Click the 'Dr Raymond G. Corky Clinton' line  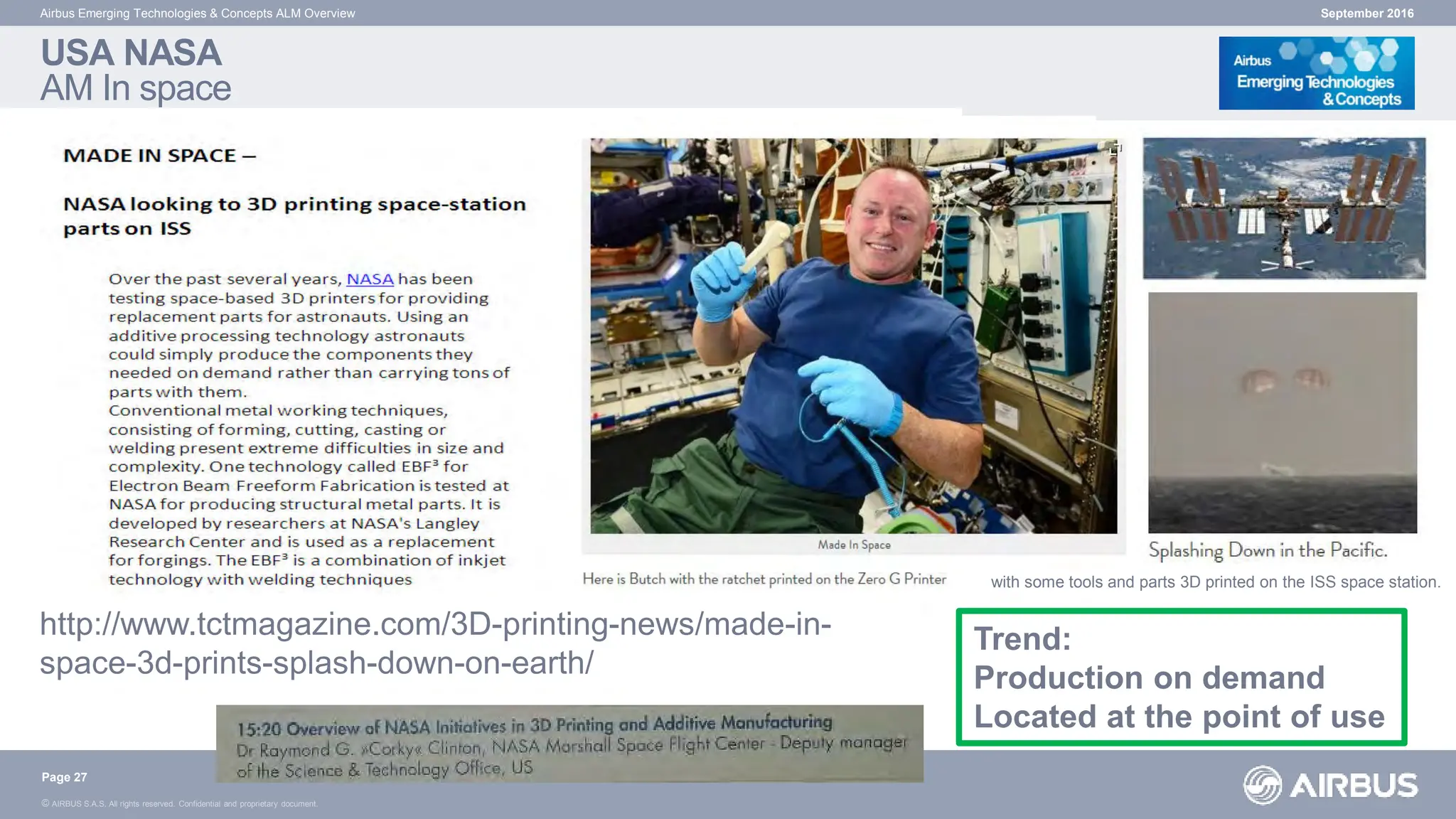pyautogui.click(x=572, y=746)
